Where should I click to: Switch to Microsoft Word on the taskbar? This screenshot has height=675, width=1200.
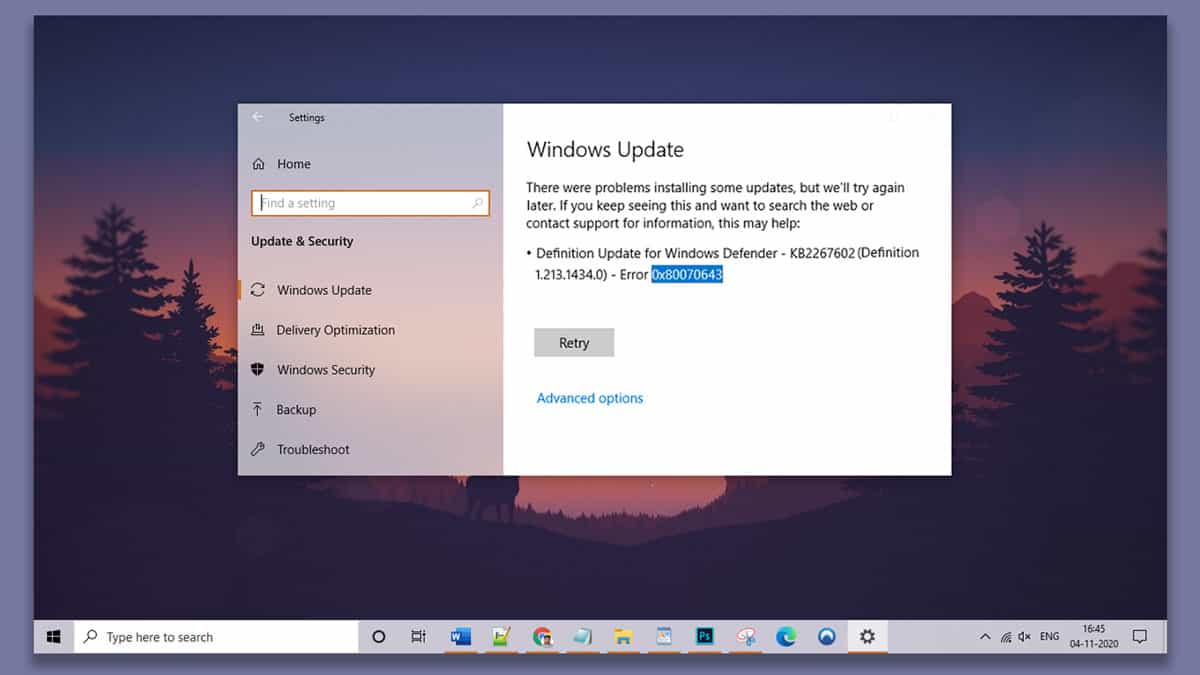pos(461,636)
